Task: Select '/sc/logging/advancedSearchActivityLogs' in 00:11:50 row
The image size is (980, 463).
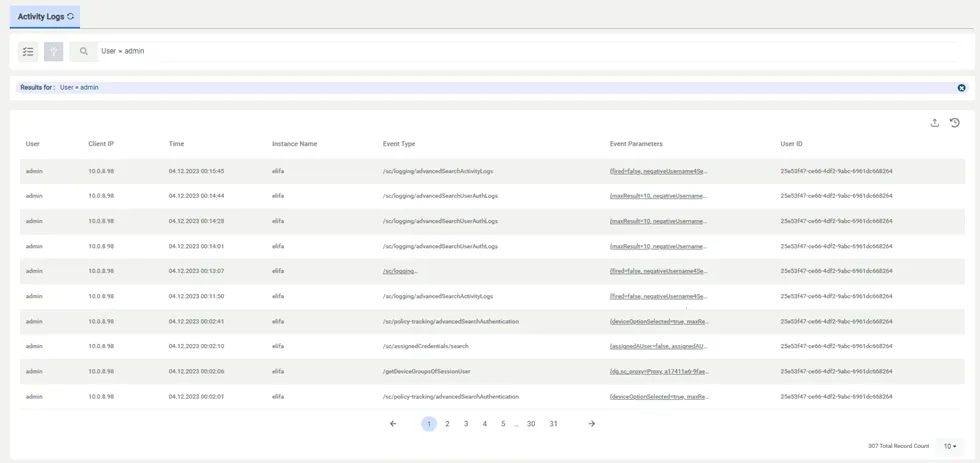Action: coord(438,296)
